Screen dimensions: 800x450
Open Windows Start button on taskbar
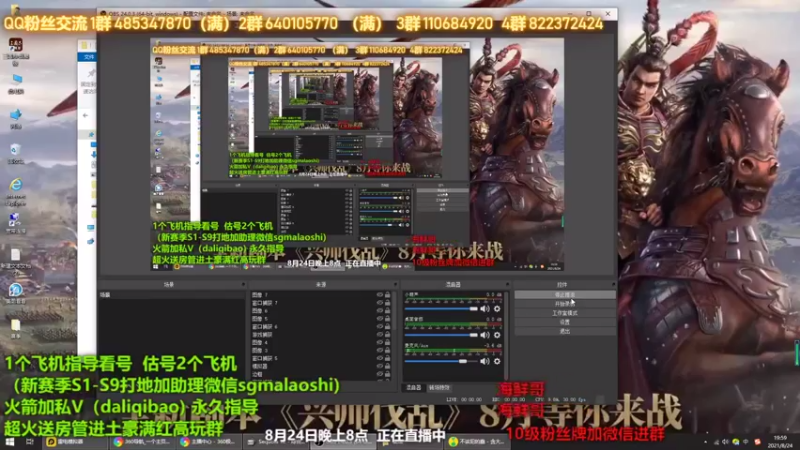[10, 442]
